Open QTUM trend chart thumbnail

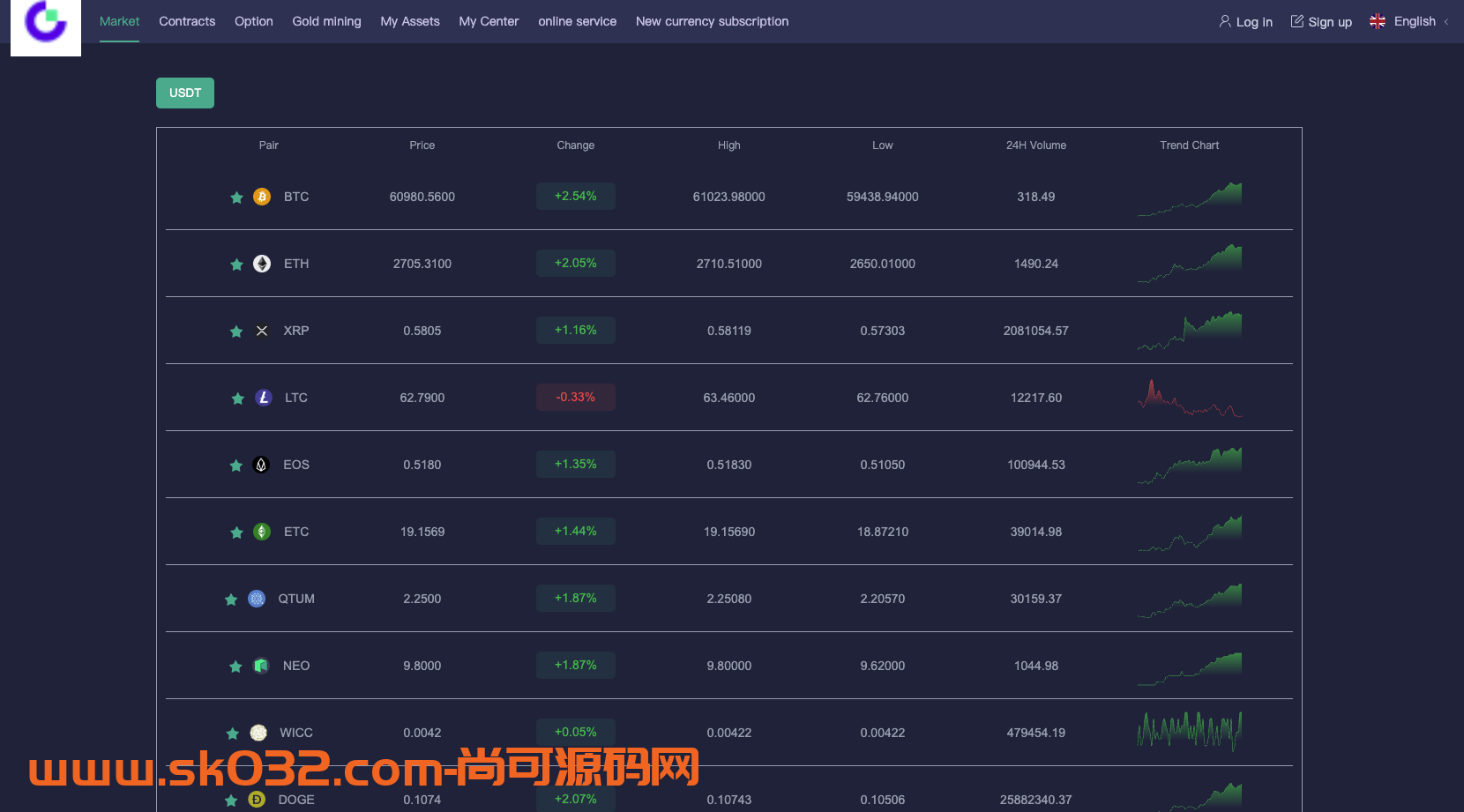[x=1190, y=600]
